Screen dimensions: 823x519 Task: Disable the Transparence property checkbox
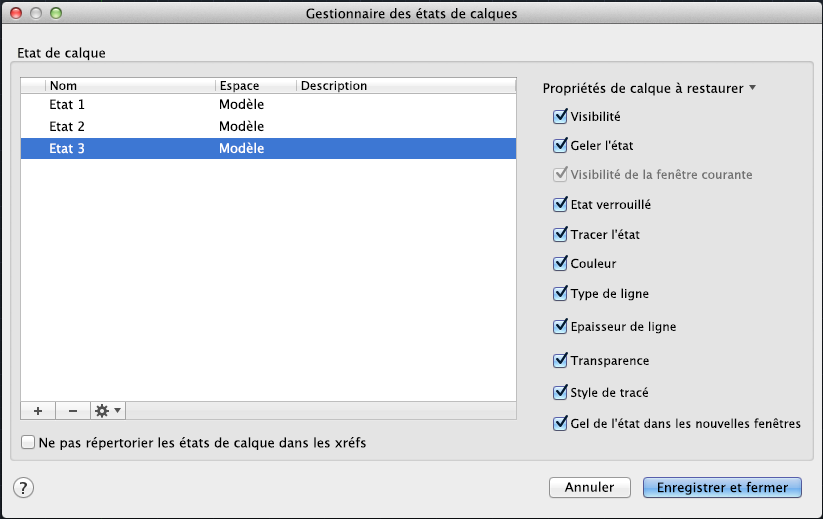560,360
